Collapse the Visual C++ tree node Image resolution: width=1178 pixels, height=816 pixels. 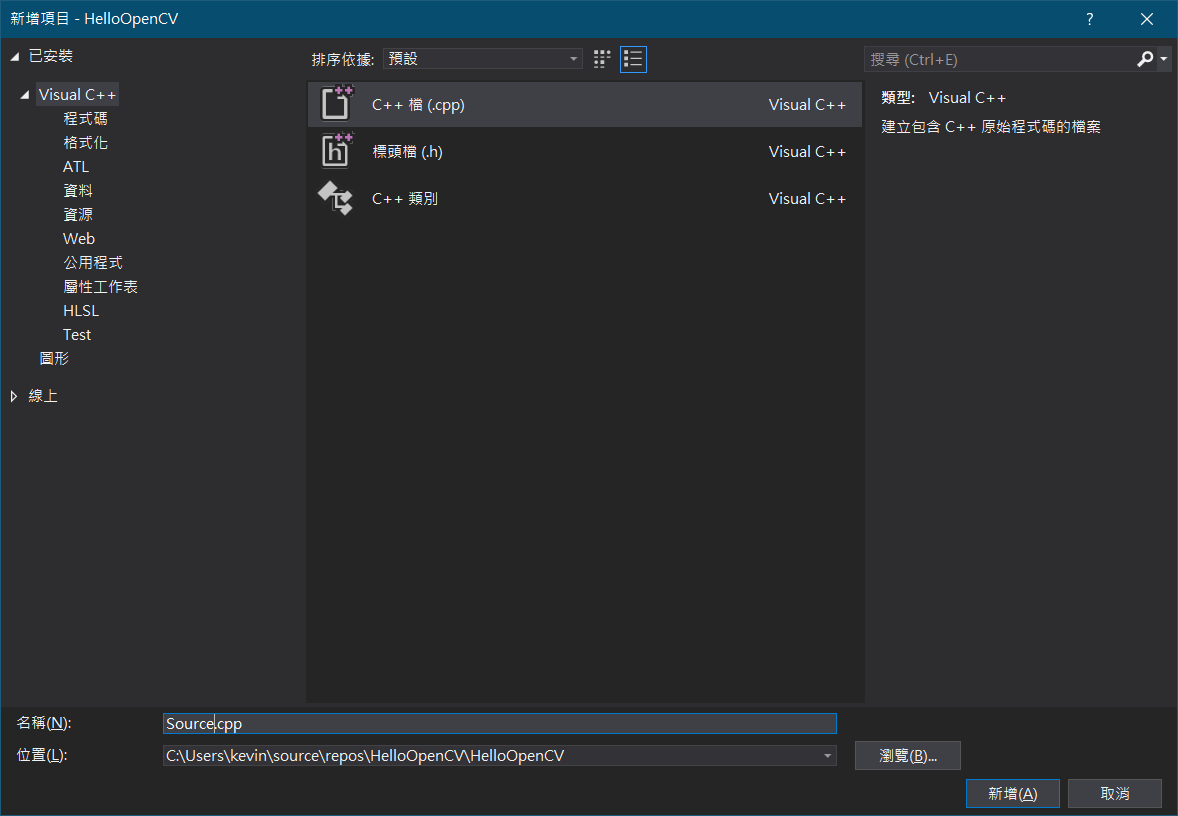(x=24, y=95)
